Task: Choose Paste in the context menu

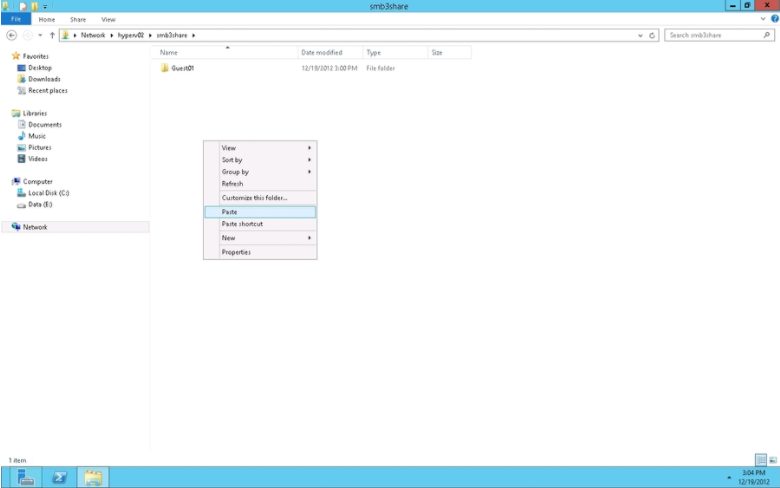Action: (x=260, y=212)
